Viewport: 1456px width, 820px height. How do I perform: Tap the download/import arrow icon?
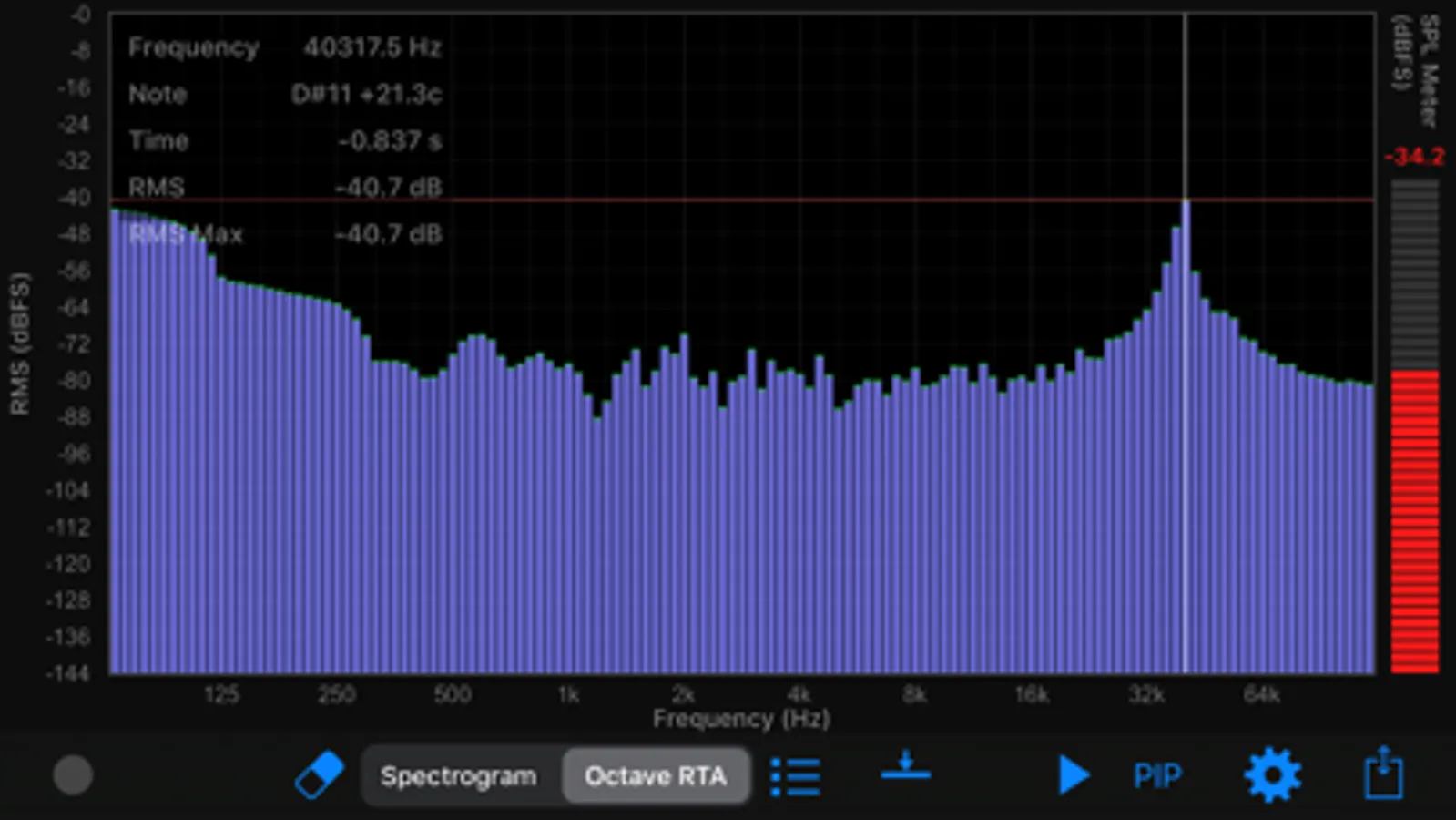point(906,766)
